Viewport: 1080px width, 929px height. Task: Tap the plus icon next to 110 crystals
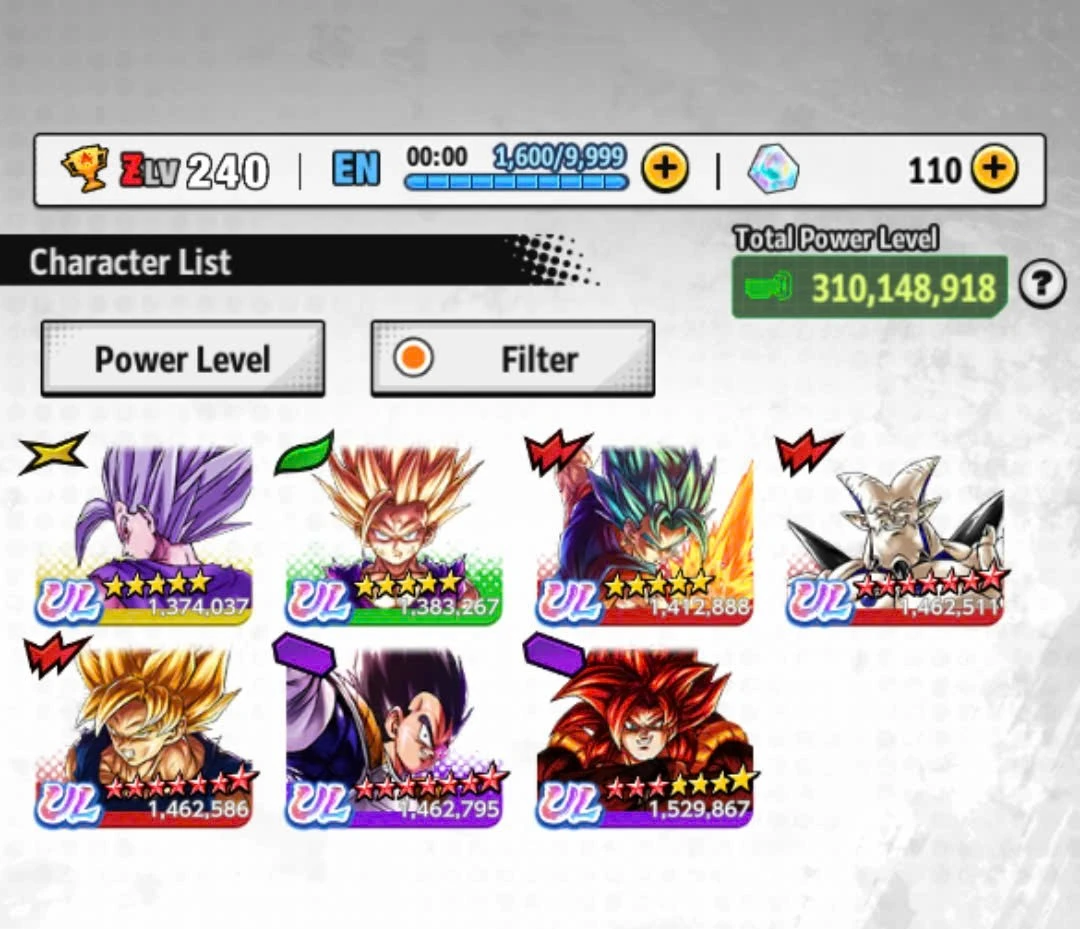tap(994, 169)
